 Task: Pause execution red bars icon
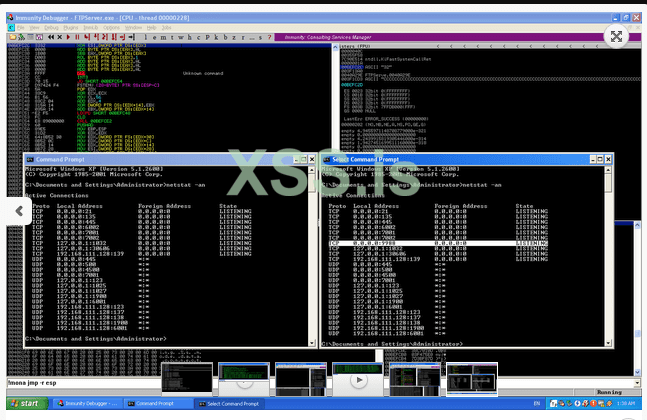77,37
